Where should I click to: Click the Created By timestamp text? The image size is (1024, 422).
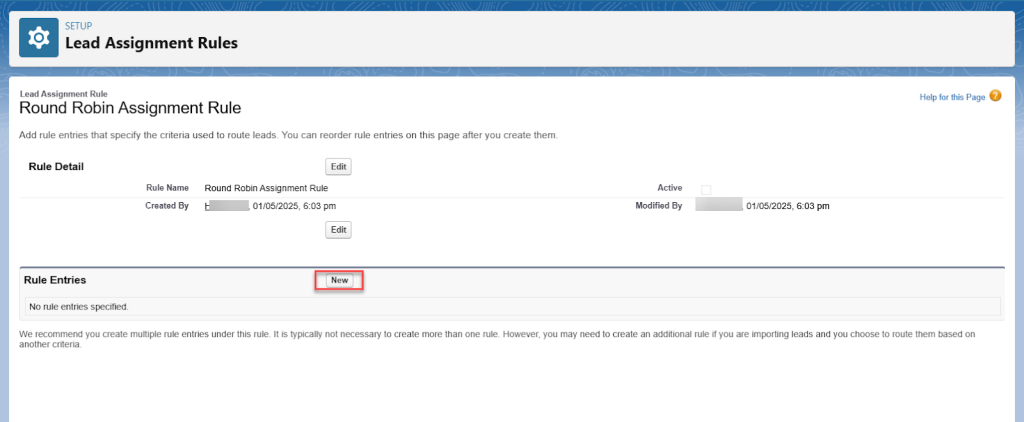click(x=294, y=206)
